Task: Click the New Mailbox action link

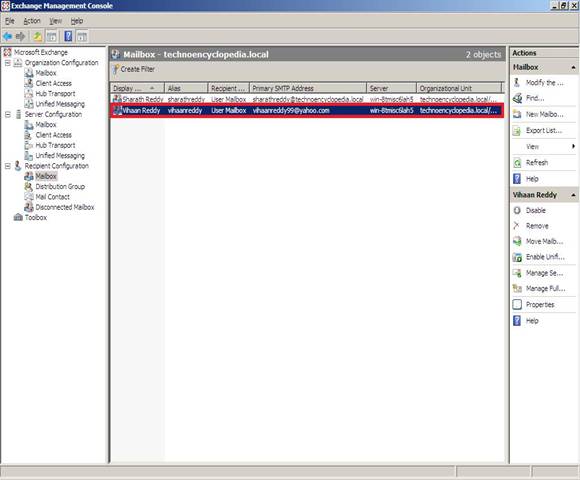Action: pos(544,114)
